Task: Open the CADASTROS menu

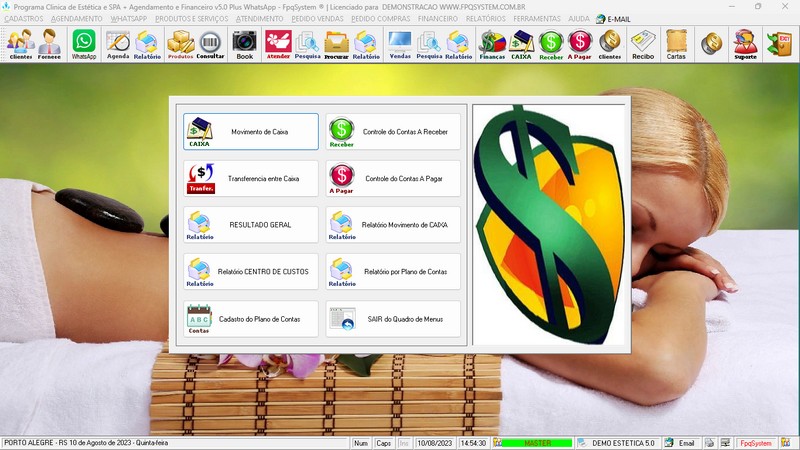Action: click(x=24, y=18)
